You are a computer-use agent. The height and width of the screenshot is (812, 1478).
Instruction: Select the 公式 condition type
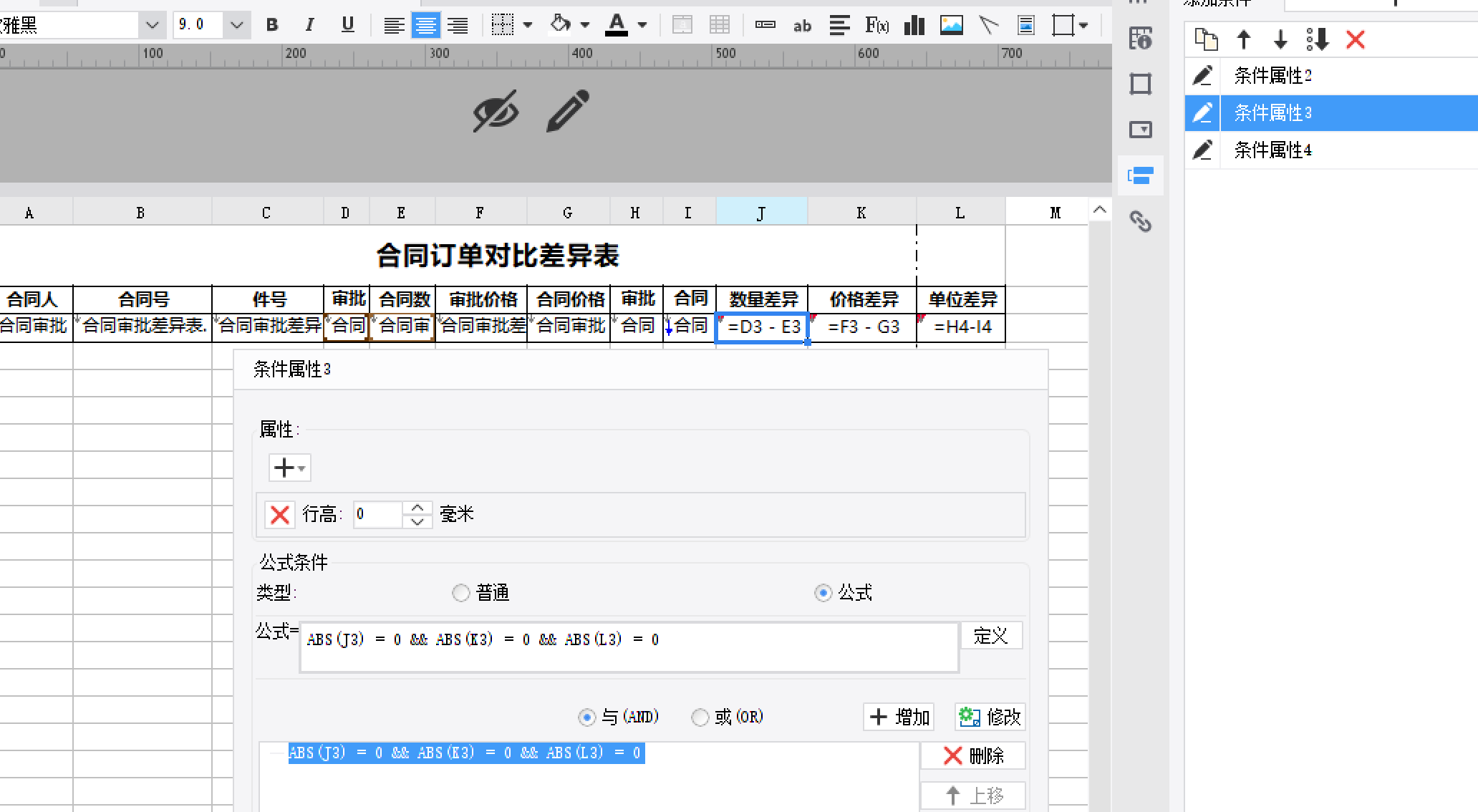823,593
